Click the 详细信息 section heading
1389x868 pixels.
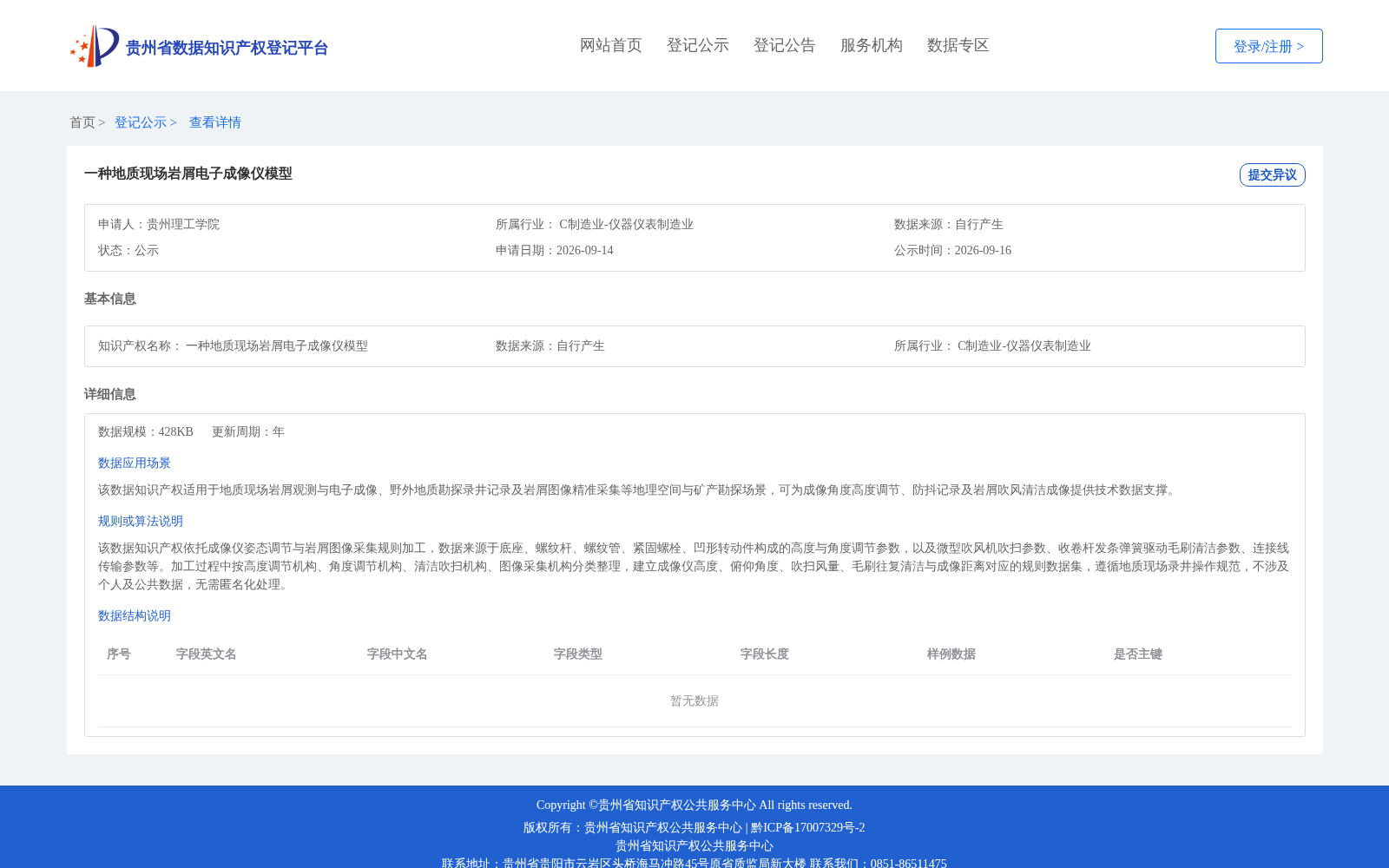click(x=110, y=394)
